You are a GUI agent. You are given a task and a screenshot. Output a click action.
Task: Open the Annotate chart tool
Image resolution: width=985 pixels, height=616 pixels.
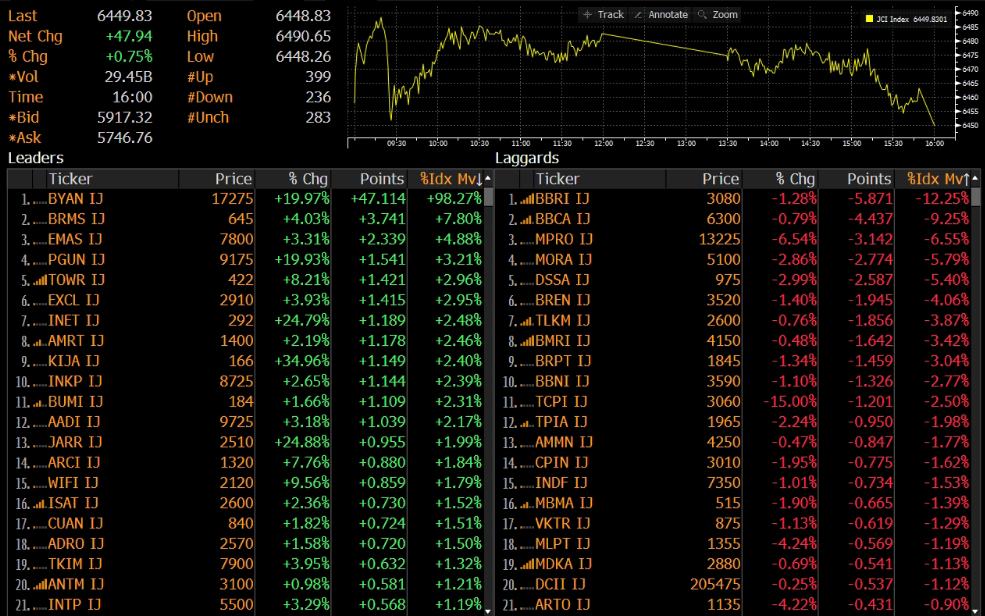tap(660, 14)
